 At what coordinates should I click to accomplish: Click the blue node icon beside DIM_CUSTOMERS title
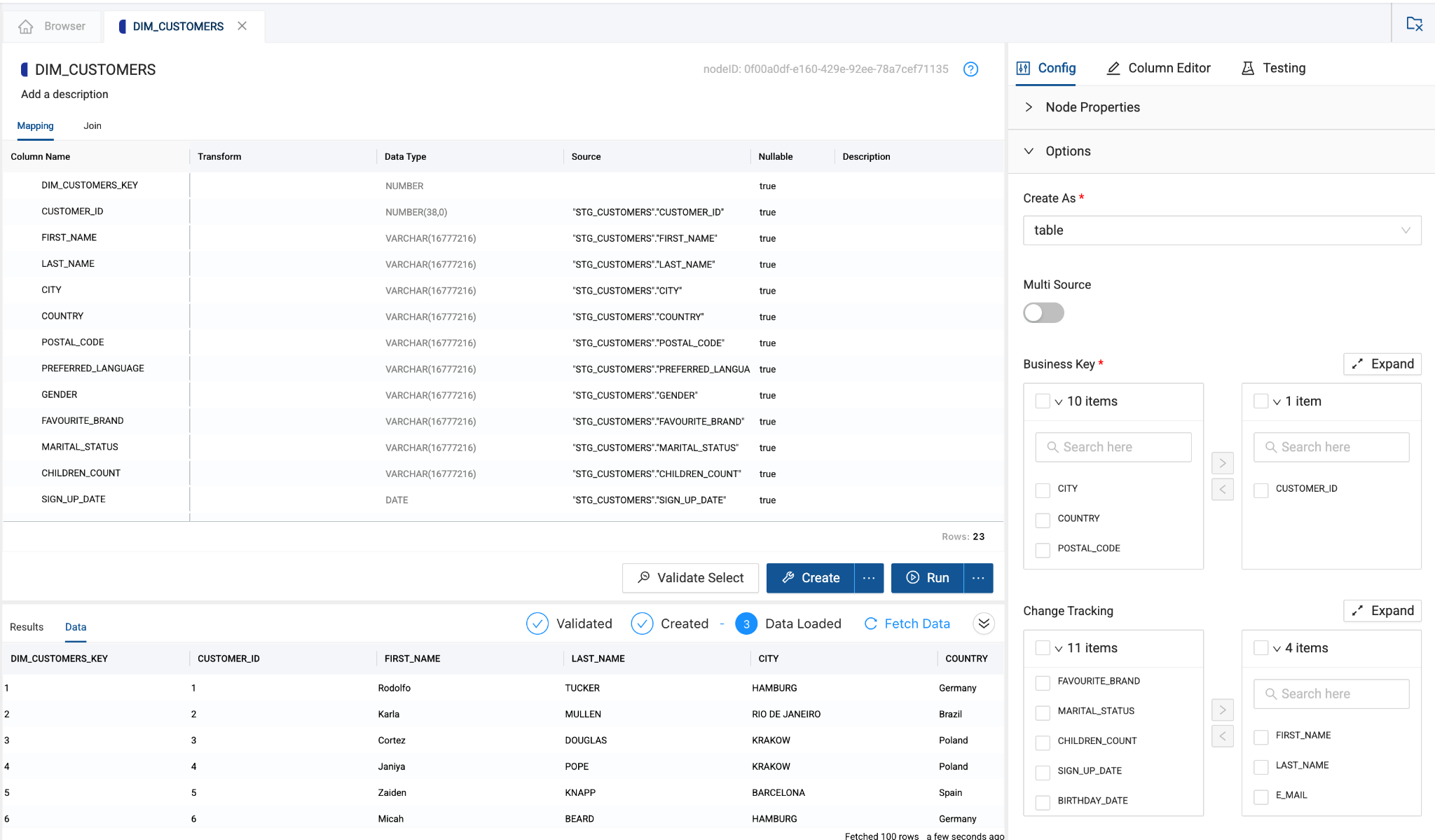click(x=25, y=69)
